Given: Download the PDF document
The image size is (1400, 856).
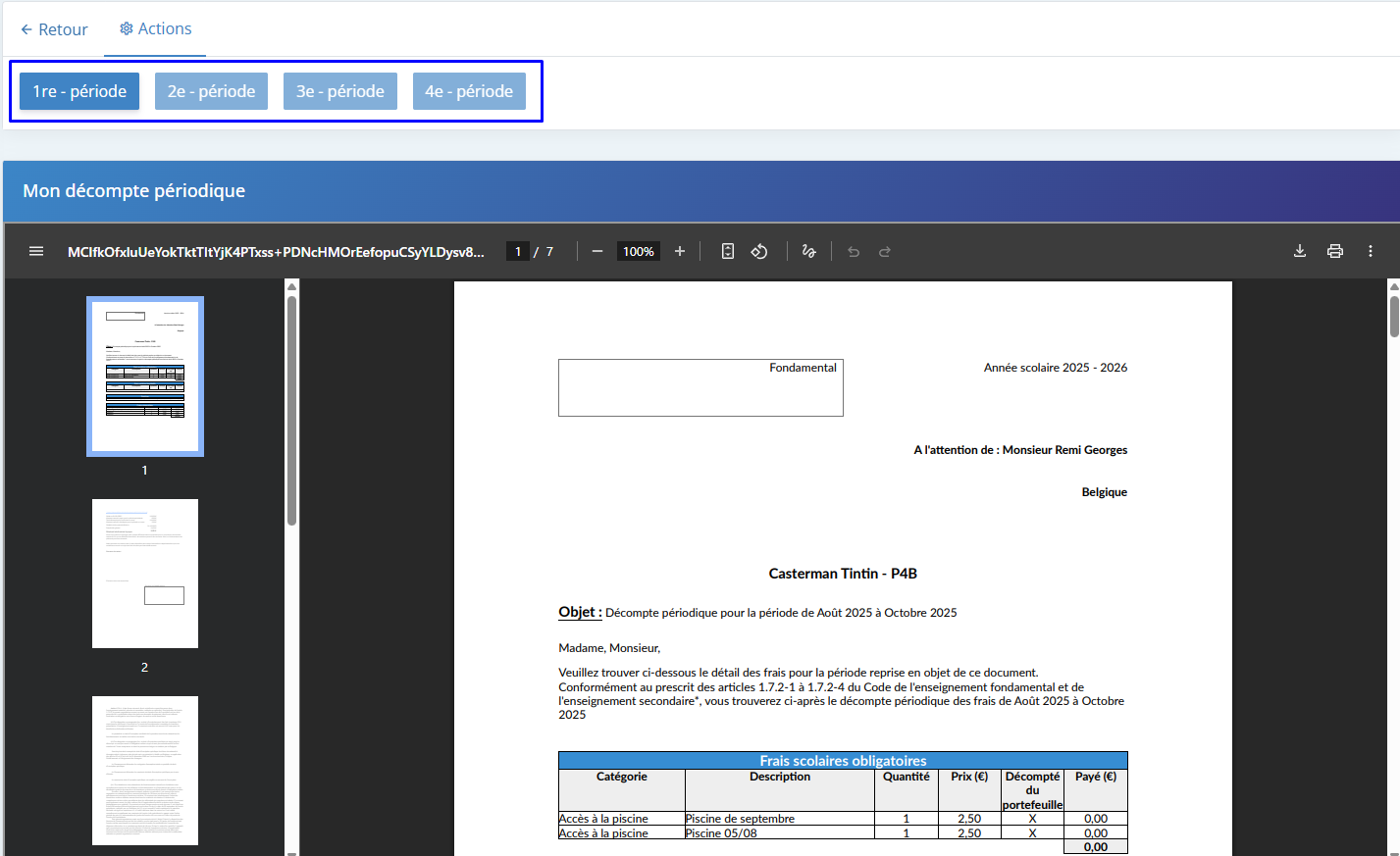Looking at the screenshot, I should pyautogui.click(x=1300, y=251).
